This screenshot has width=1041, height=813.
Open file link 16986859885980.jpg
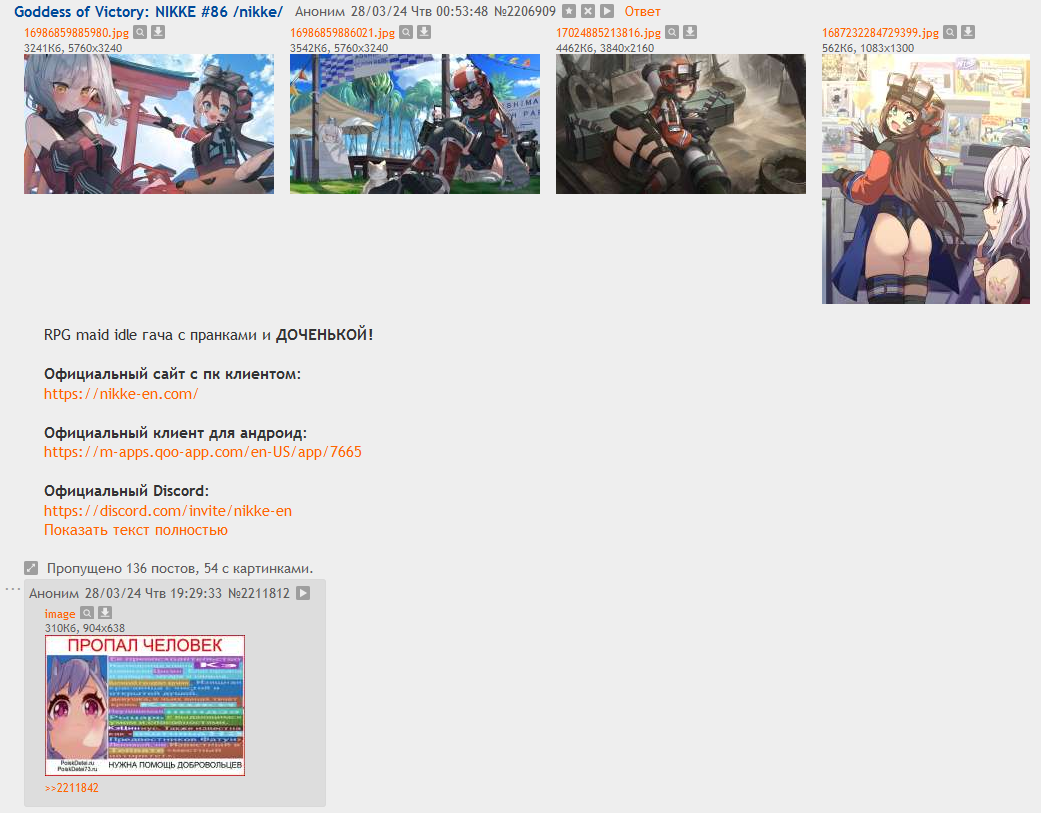click(76, 33)
